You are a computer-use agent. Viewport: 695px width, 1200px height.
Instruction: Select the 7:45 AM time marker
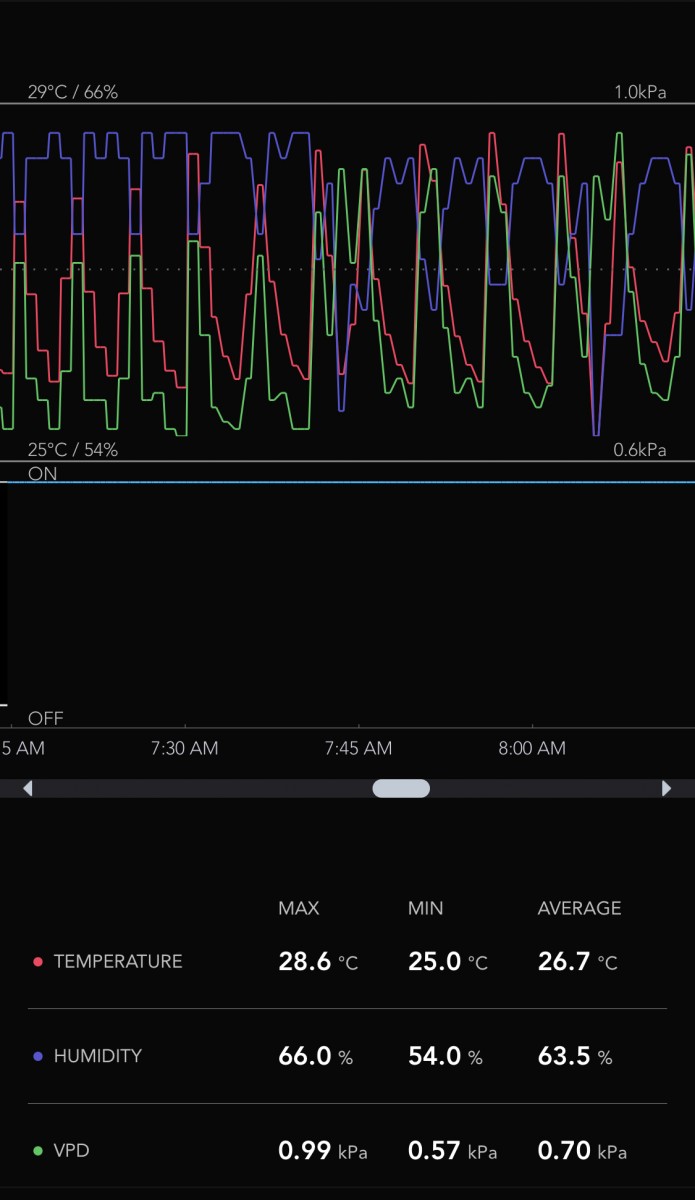pyautogui.click(x=358, y=748)
